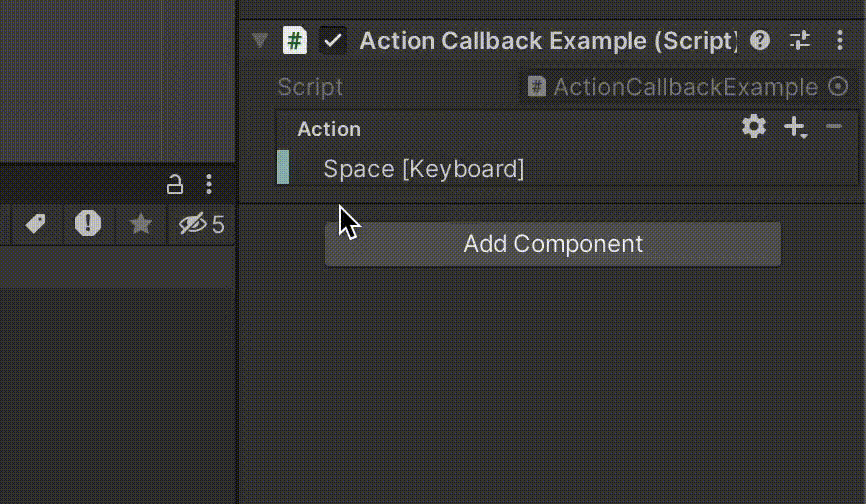Disable the Action Callback Example script checkbox
This screenshot has width=866, height=504.
332,41
